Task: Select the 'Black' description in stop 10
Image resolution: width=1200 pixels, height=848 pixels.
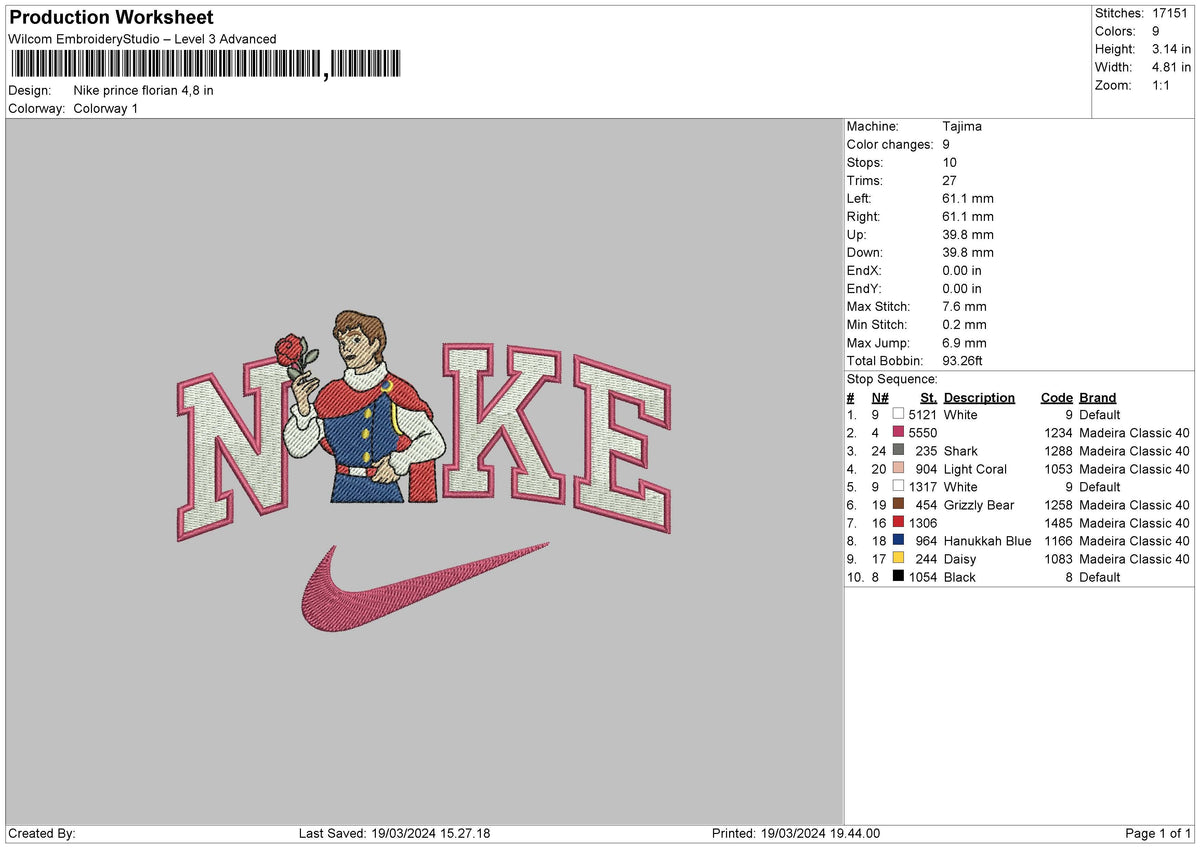Action: (959, 577)
